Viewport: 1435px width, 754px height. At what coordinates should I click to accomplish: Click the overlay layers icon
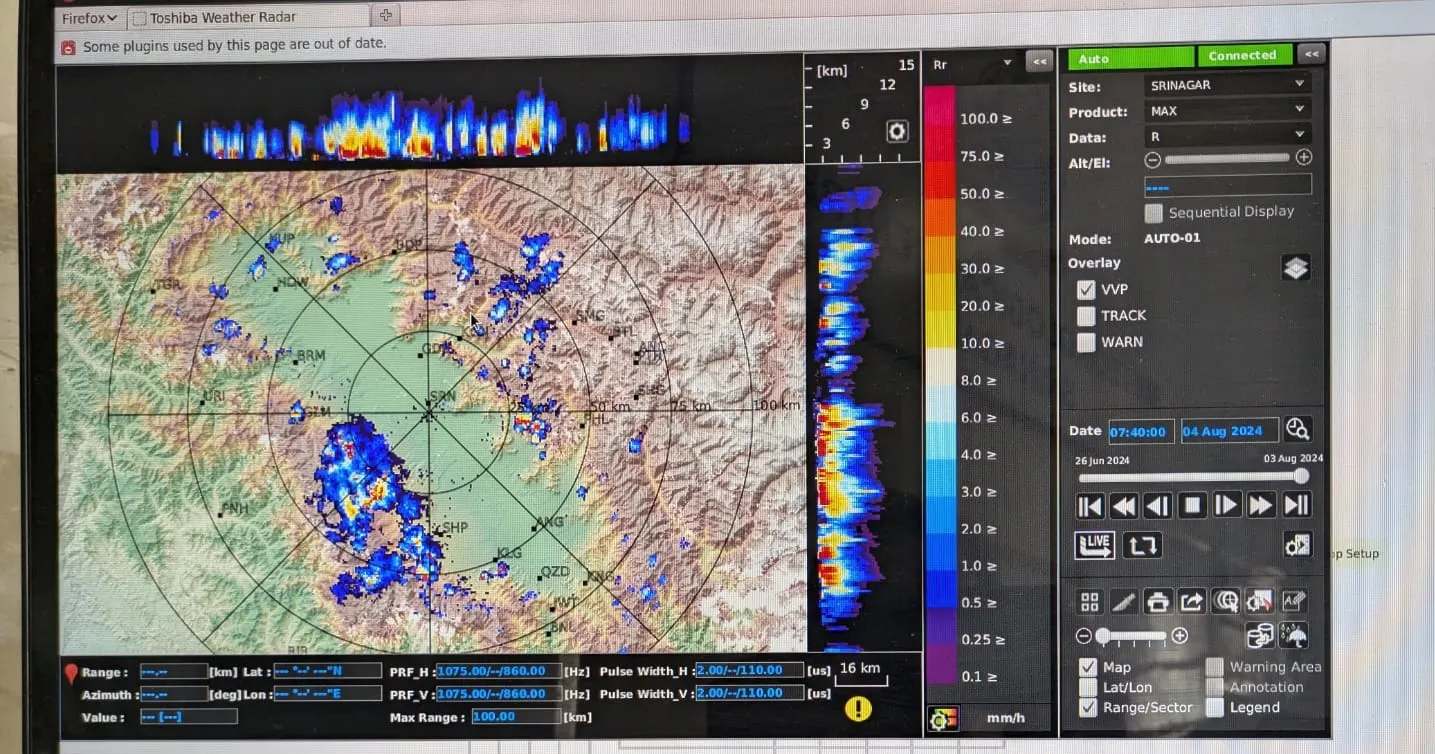(1295, 268)
